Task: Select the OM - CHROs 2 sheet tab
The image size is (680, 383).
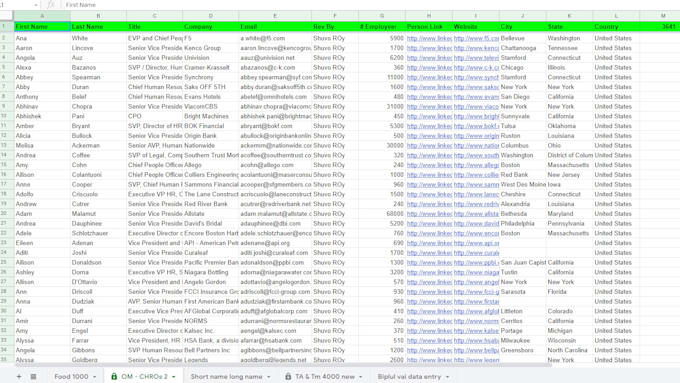Action: pos(144,376)
